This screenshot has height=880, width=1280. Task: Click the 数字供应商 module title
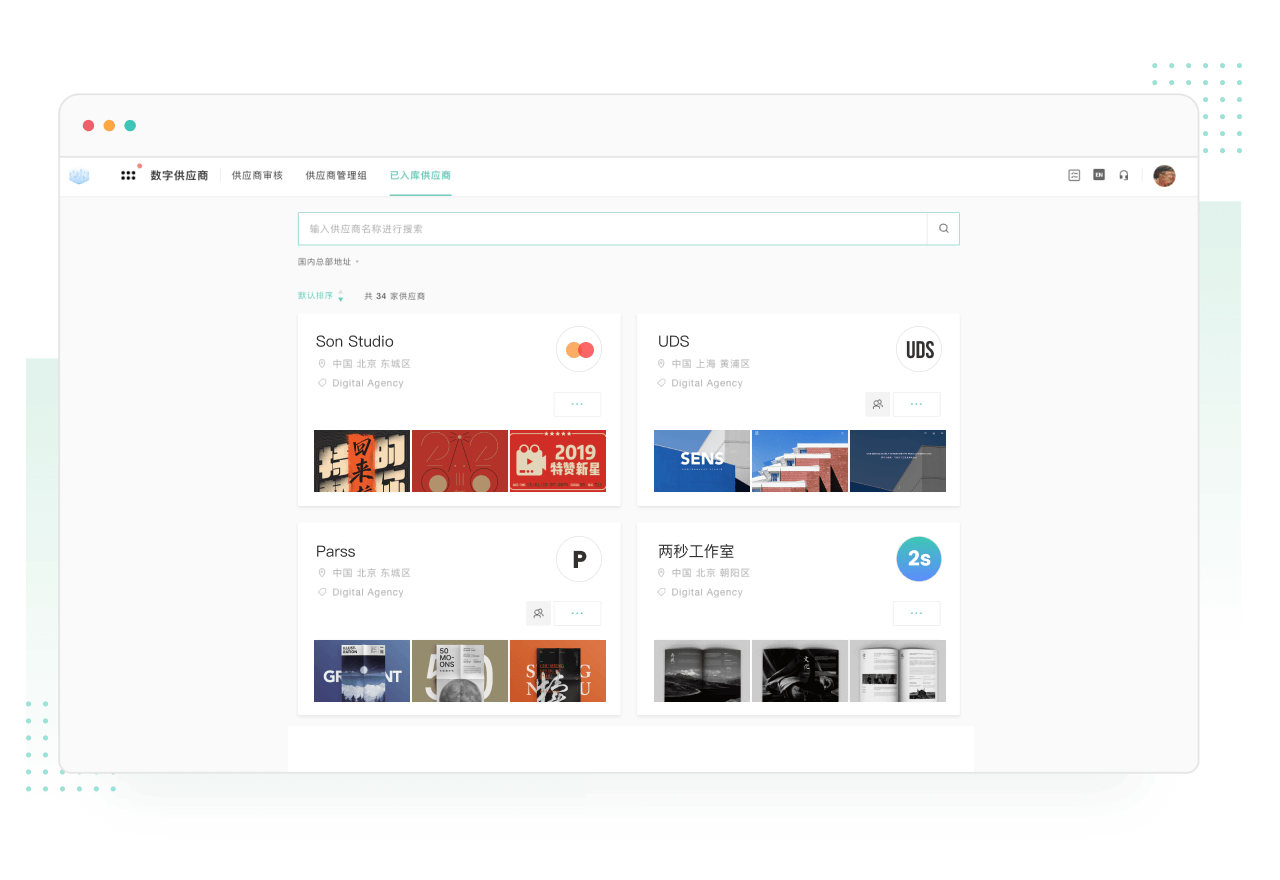point(179,175)
